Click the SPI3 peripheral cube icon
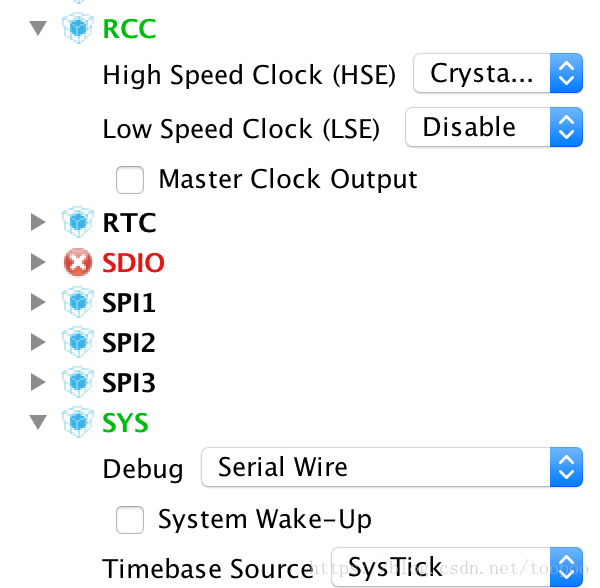This screenshot has width=600, height=588. coord(77,382)
